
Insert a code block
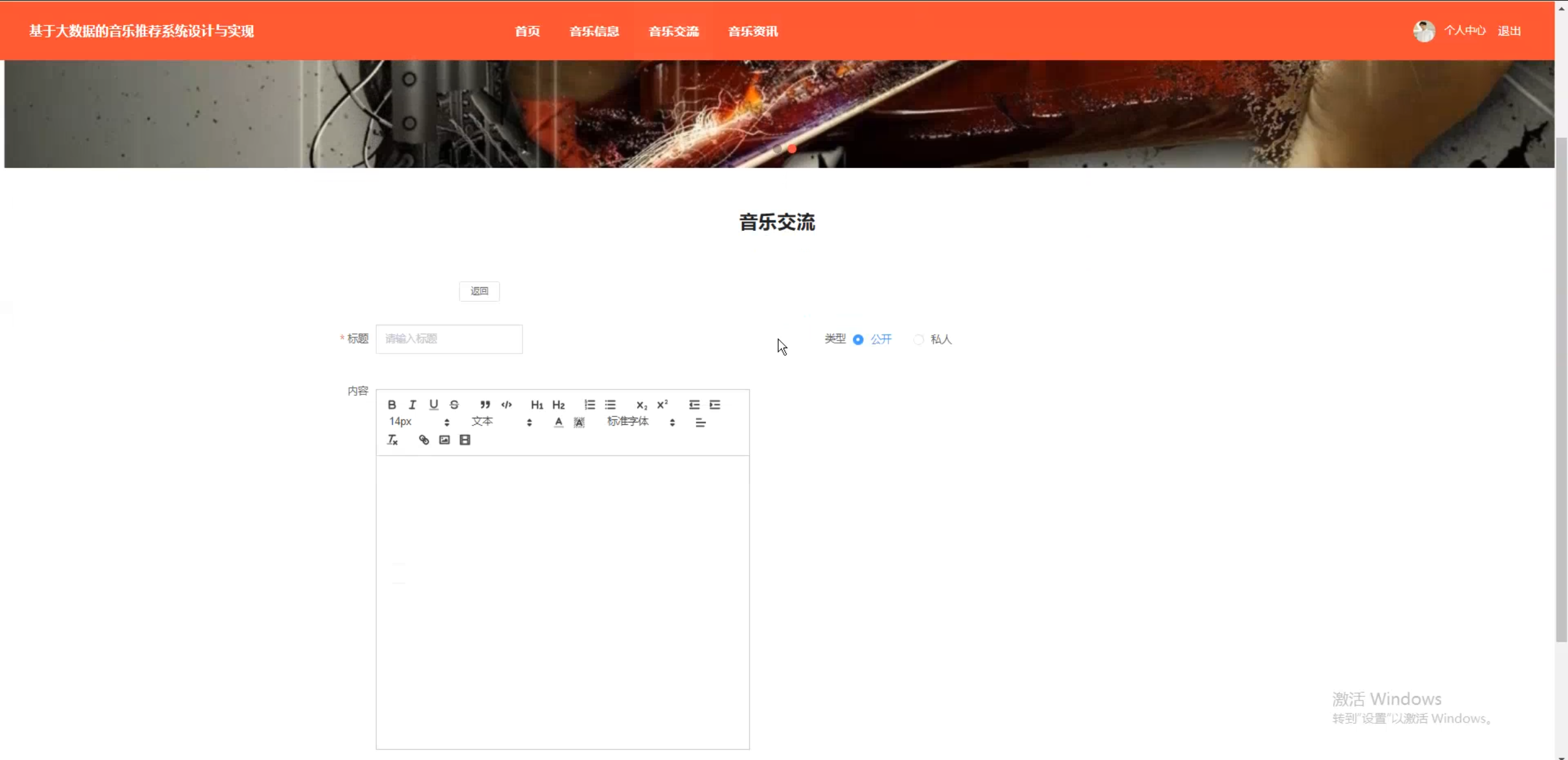pyautogui.click(x=506, y=405)
